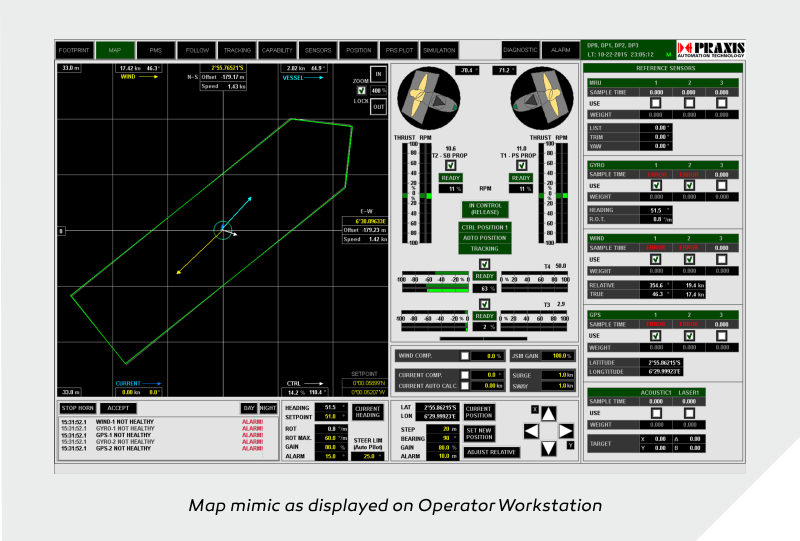Switch display to NIGHT mode
The width and height of the screenshot is (800, 541).
coord(268,408)
